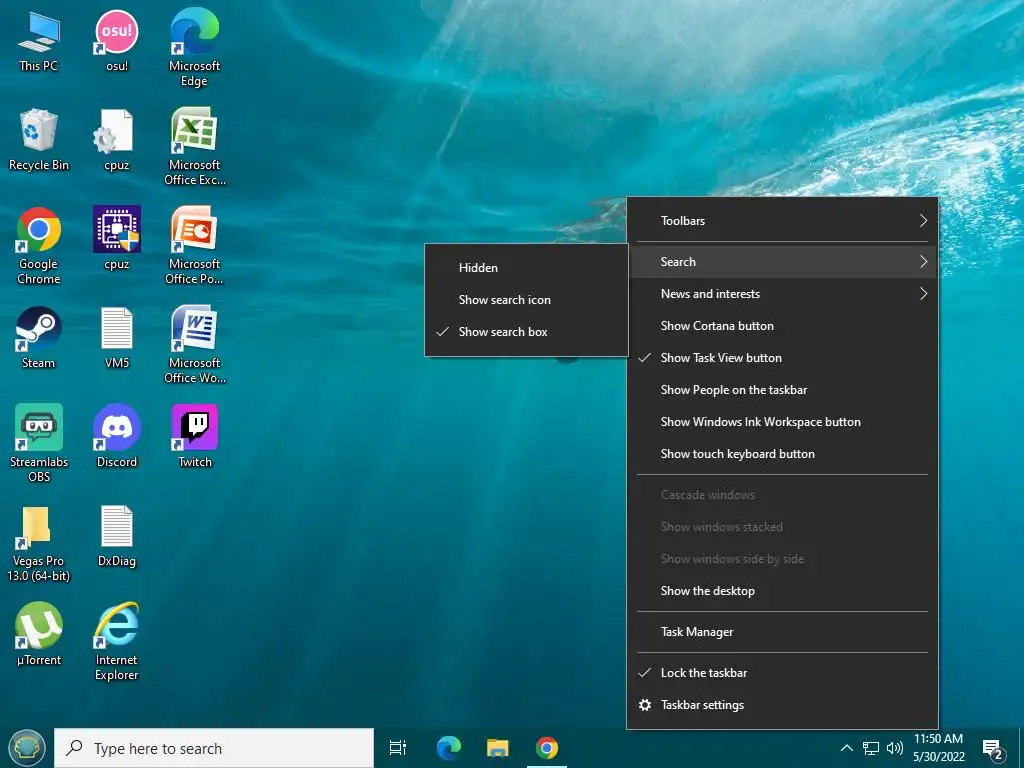Image resolution: width=1024 pixels, height=768 pixels.
Task: Open the clock showing 11:50 AM
Action: 938,748
